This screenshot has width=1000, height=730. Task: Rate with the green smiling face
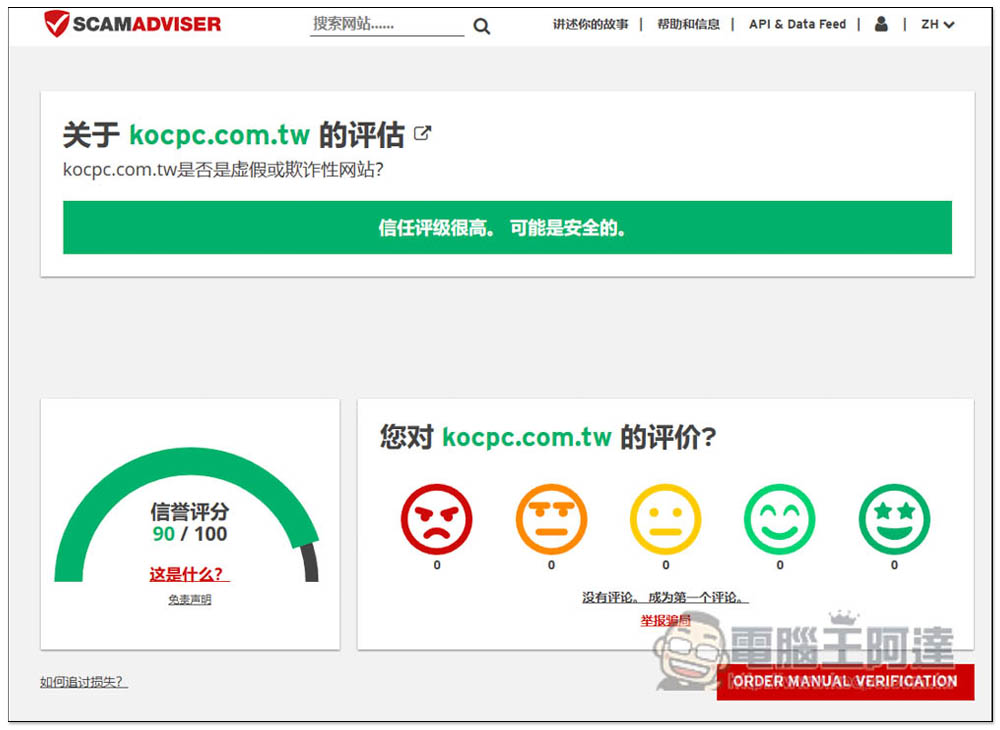coord(780,520)
